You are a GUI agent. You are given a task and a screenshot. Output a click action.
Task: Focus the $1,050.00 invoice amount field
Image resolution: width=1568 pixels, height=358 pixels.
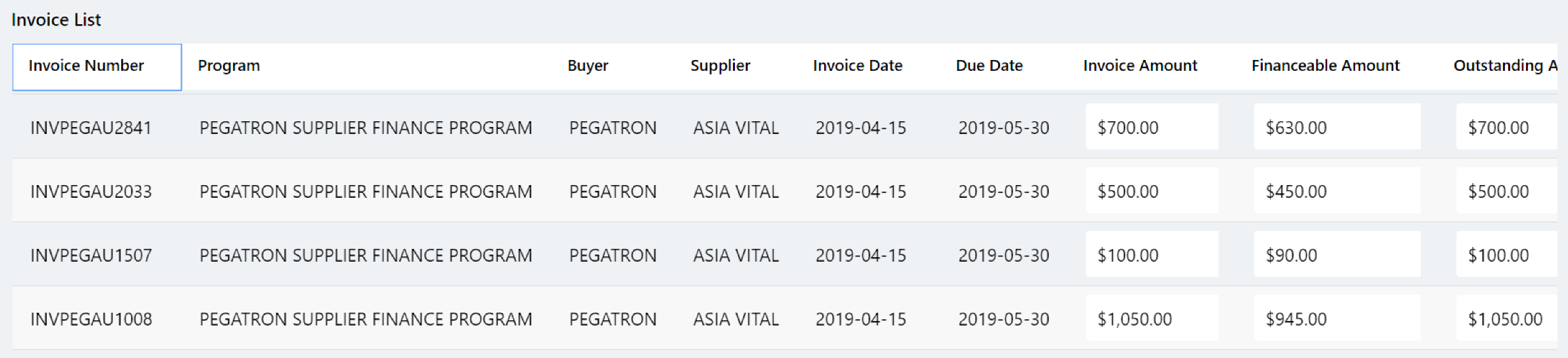(x=1151, y=318)
